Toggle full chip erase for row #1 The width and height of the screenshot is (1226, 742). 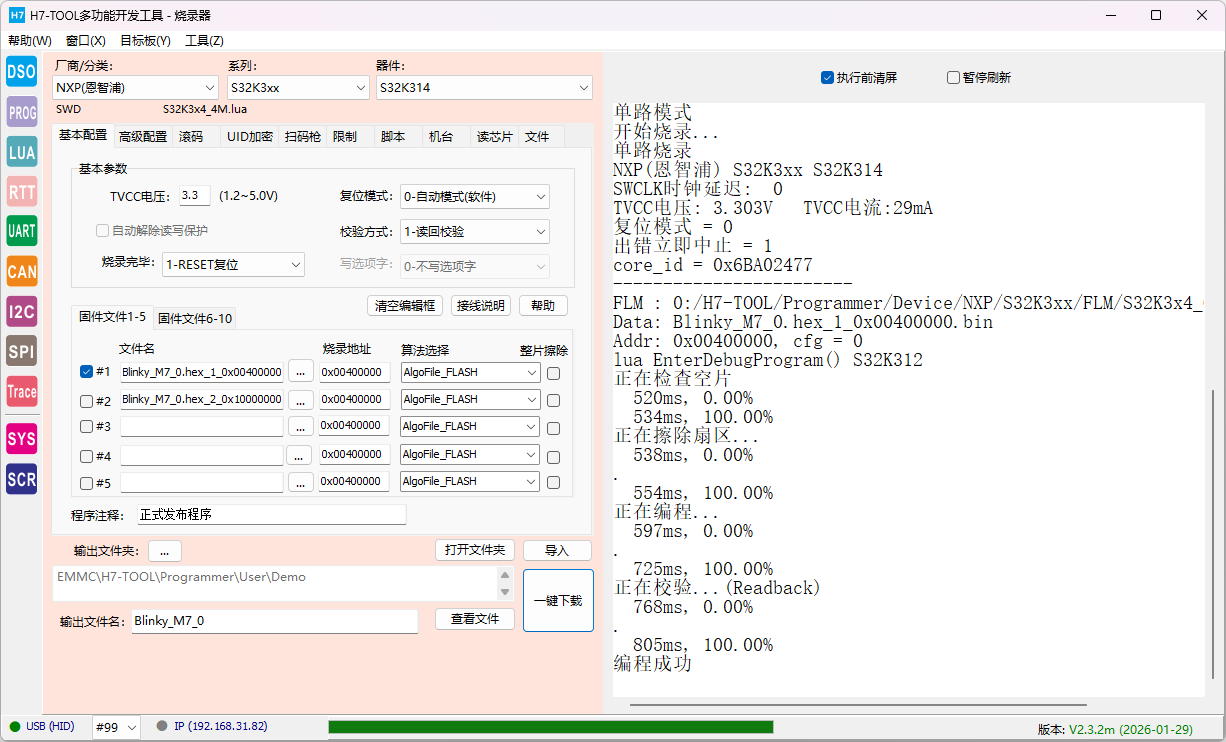pyautogui.click(x=553, y=373)
